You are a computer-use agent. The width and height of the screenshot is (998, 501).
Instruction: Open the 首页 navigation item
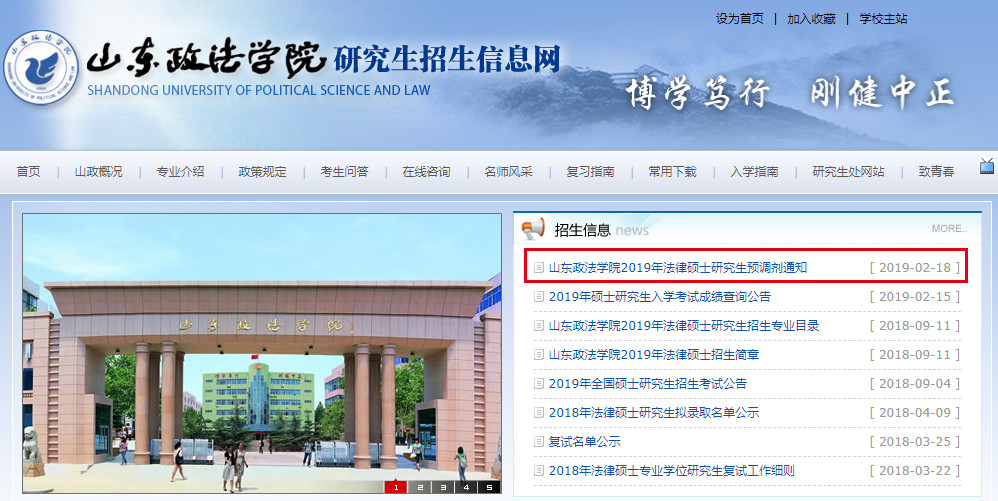tap(29, 171)
